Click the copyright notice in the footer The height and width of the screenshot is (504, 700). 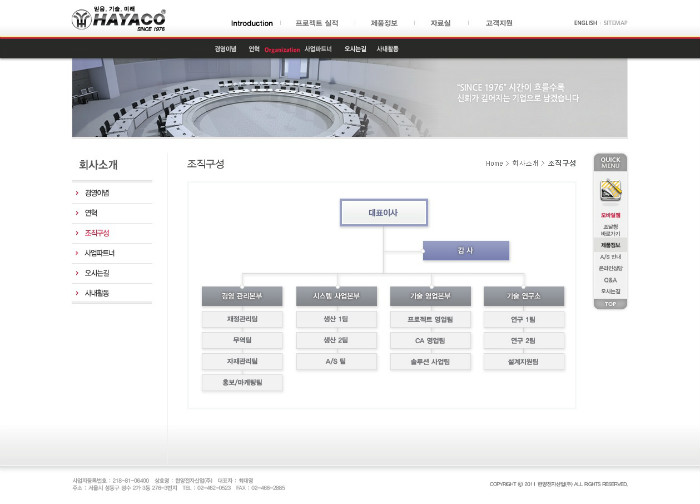558,484
